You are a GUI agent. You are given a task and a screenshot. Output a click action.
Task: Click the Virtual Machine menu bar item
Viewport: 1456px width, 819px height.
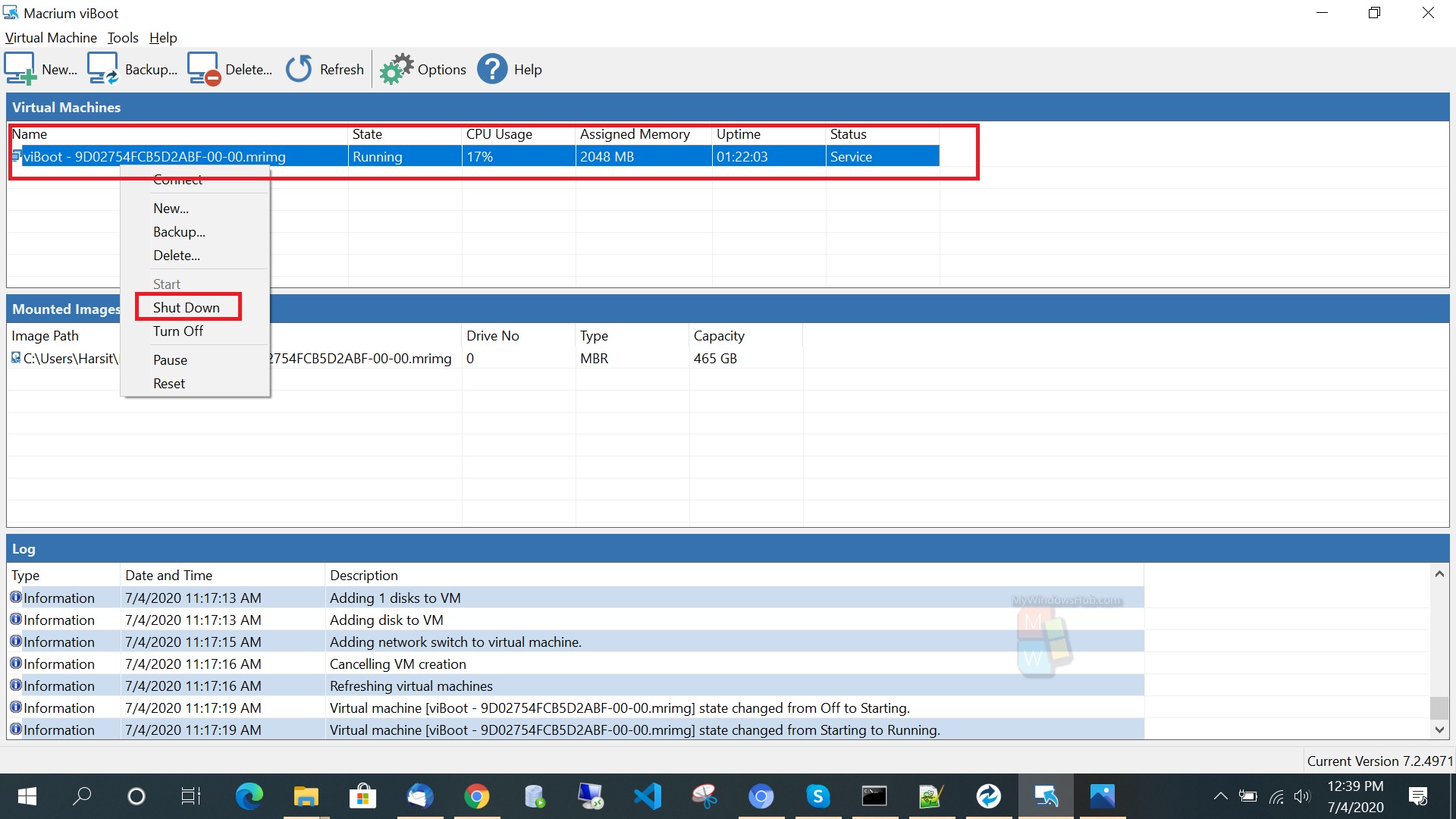50,37
